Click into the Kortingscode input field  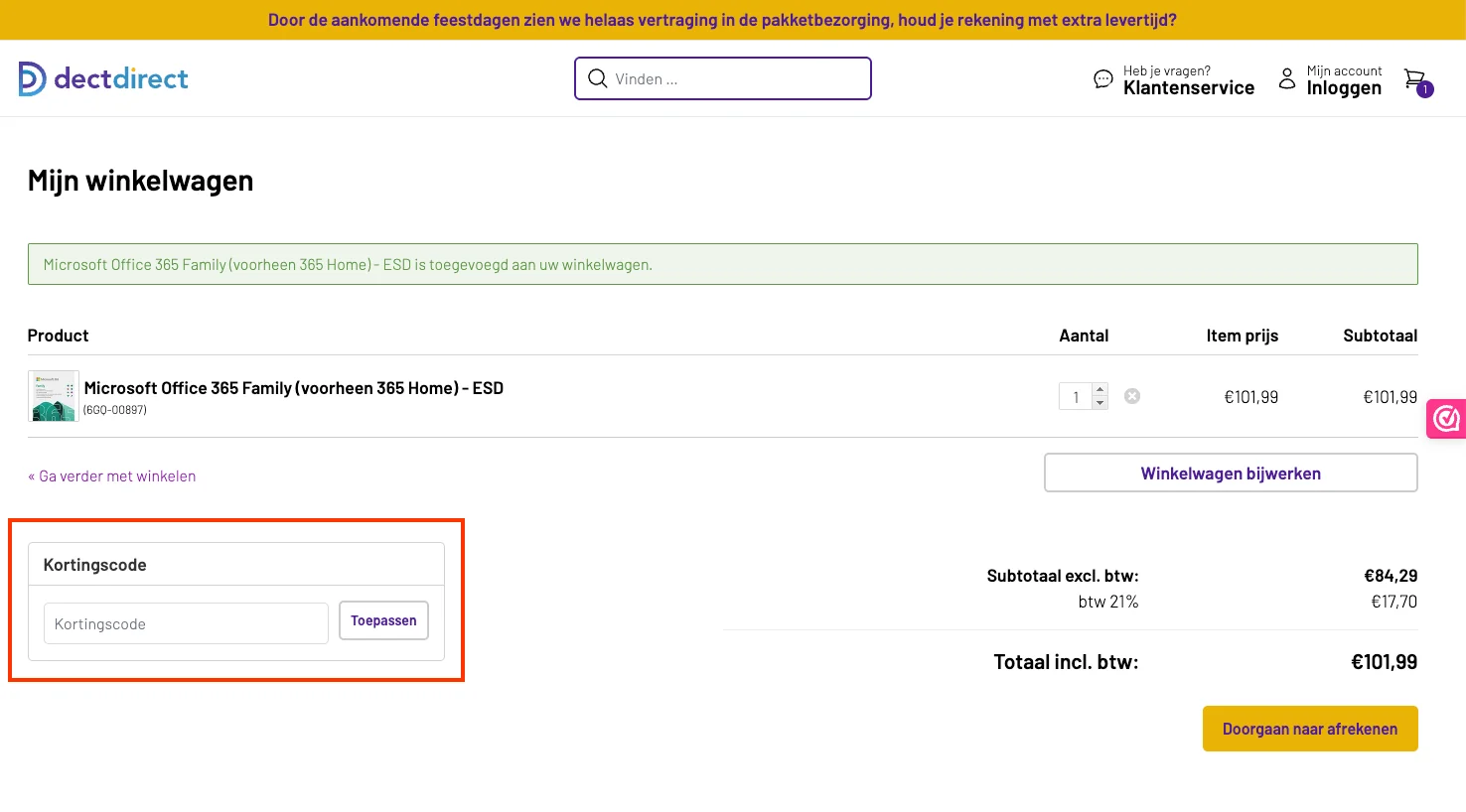[186, 623]
